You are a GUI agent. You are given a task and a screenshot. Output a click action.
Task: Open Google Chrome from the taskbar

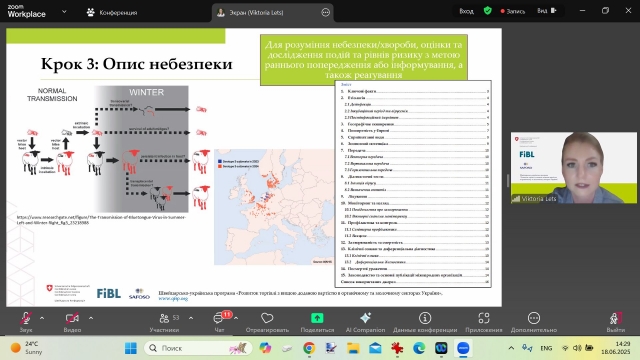coord(309,348)
